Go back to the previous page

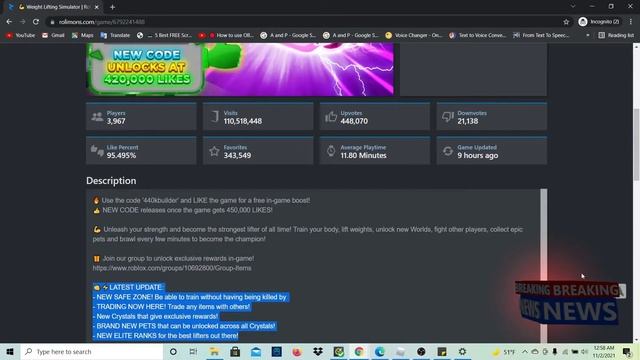coord(9,22)
